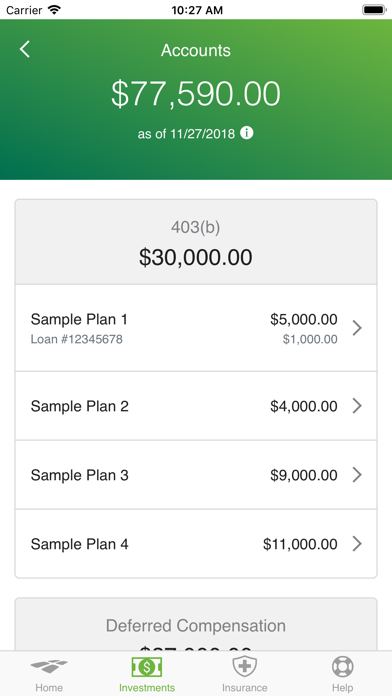Viewport: 392px width, 696px height.
Task: Tap the back arrow in the Accounts header
Action: (x=25, y=49)
